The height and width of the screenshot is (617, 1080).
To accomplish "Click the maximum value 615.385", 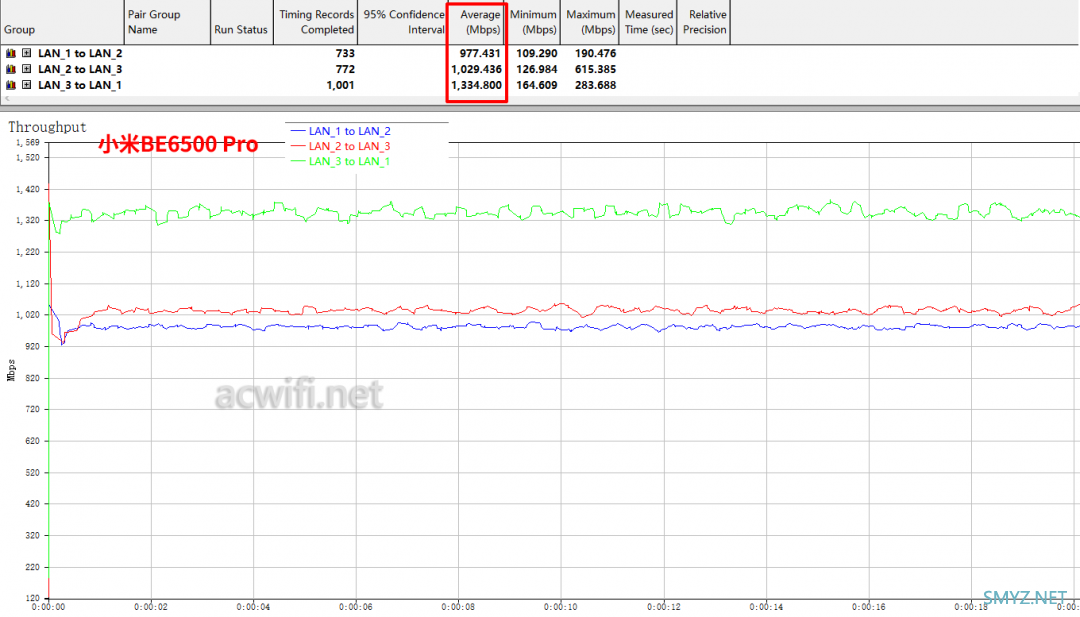I will (595, 69).
